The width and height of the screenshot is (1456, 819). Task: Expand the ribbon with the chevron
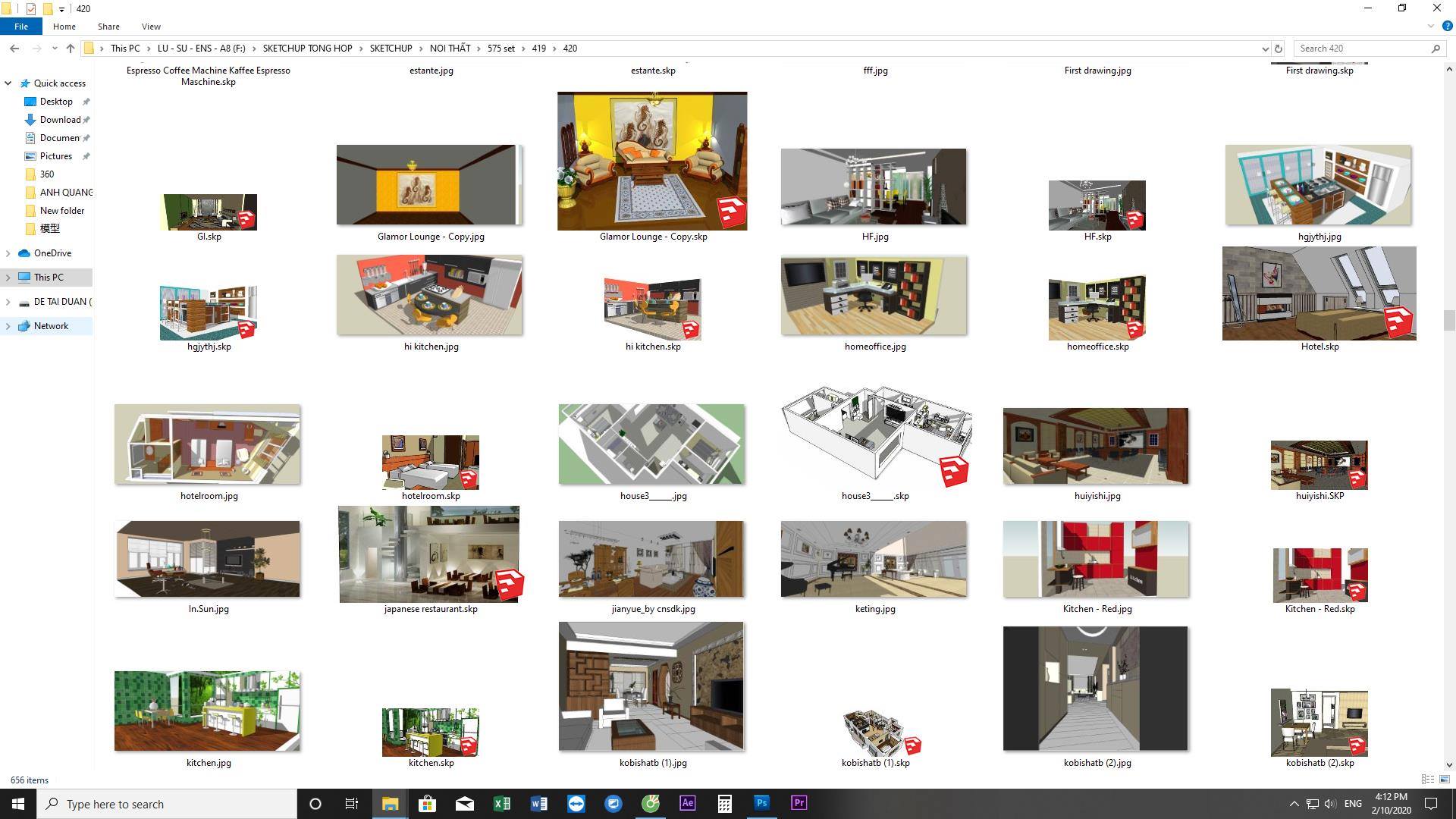click(x=1431, y=26)
